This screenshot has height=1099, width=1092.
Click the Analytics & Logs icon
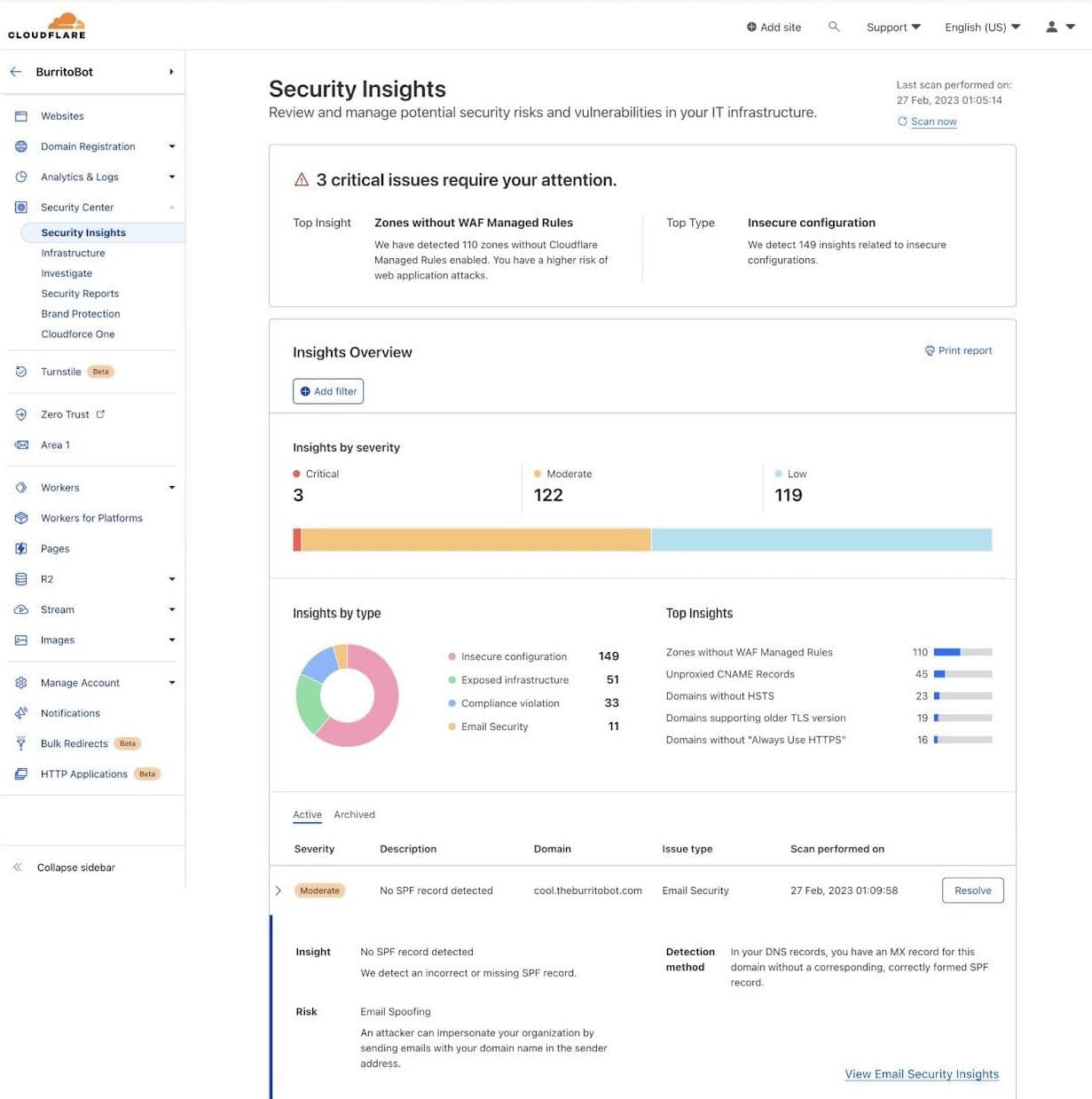(x=21, y=177)
